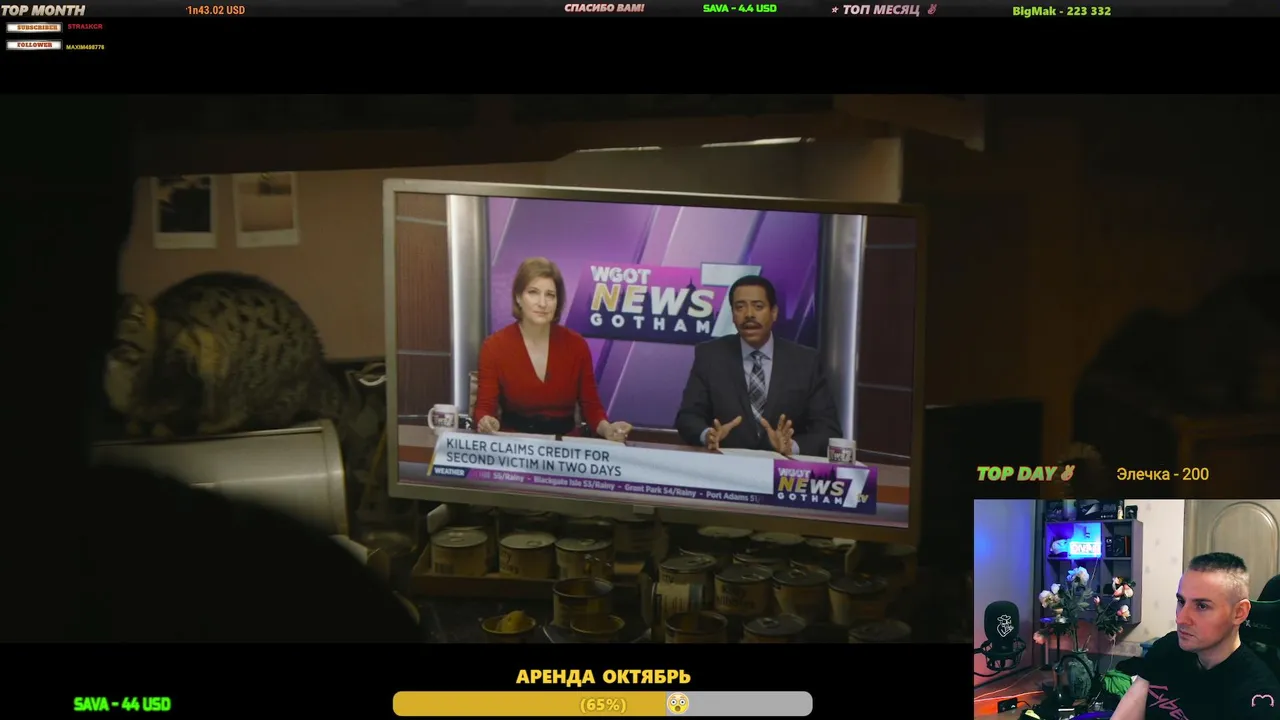Click the streamer webcam feed
The height and width of the screenshot is (720, 1280).
[x=1127, y=609]
